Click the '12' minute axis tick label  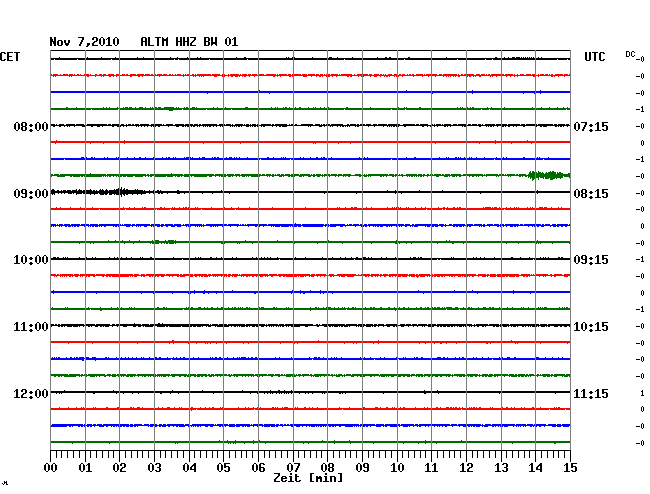coord(466,468)
